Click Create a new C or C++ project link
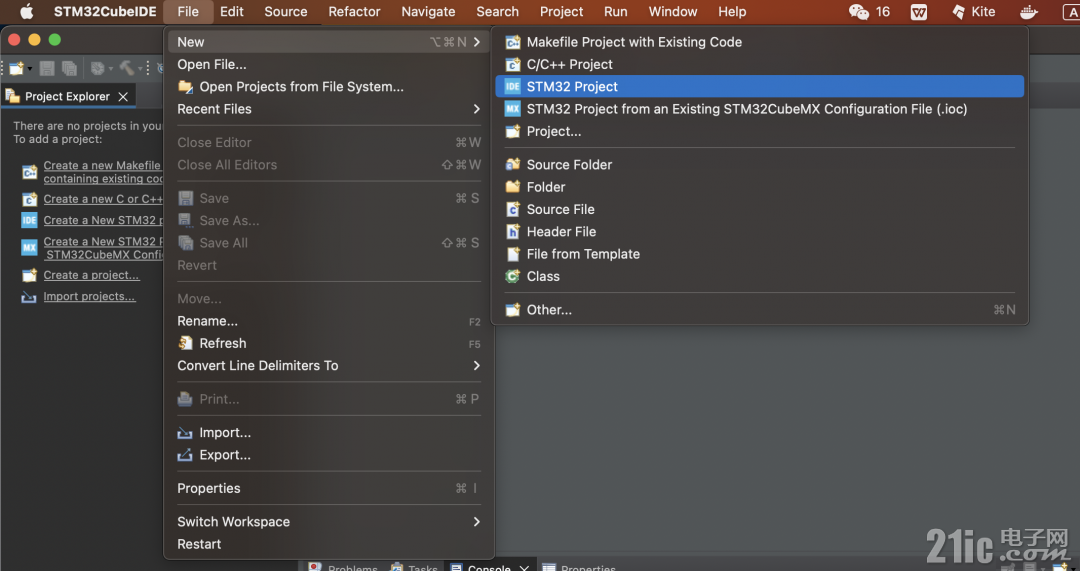The height and width of the screenshot is (571, 1080). [103, 199]
